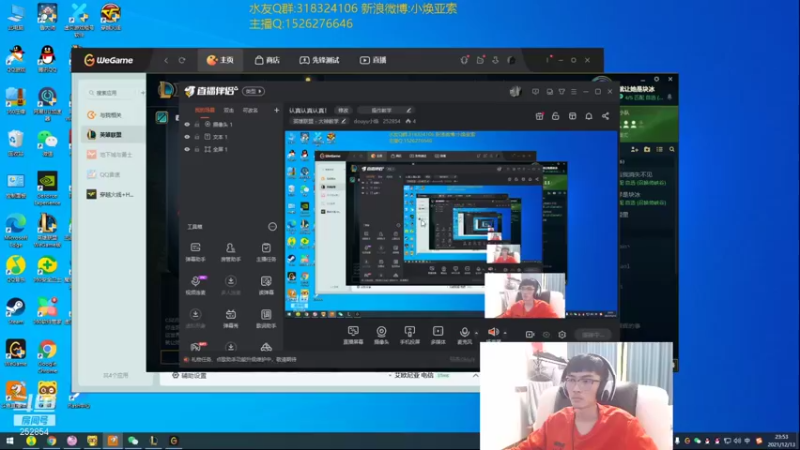Open 辅助设置 in the League client
This screenshot has height=450, width=800.
189,376
